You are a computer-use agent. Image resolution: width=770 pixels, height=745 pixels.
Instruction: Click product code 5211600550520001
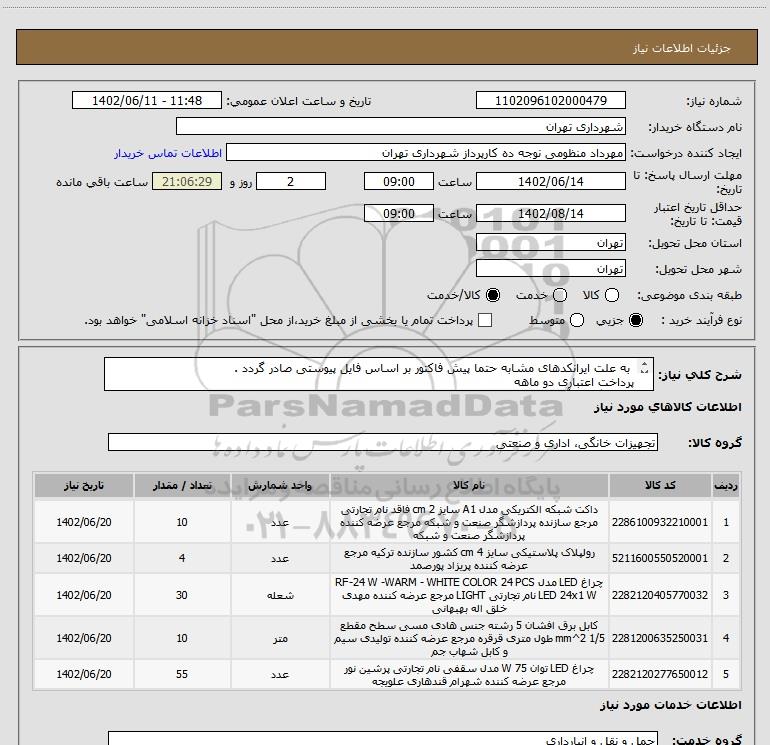(660, 558)
